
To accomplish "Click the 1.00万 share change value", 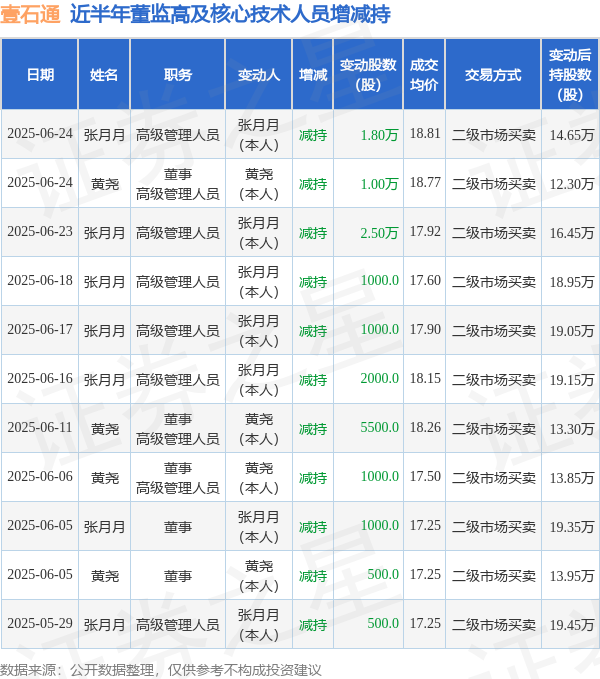I will [x=379, y=184].
